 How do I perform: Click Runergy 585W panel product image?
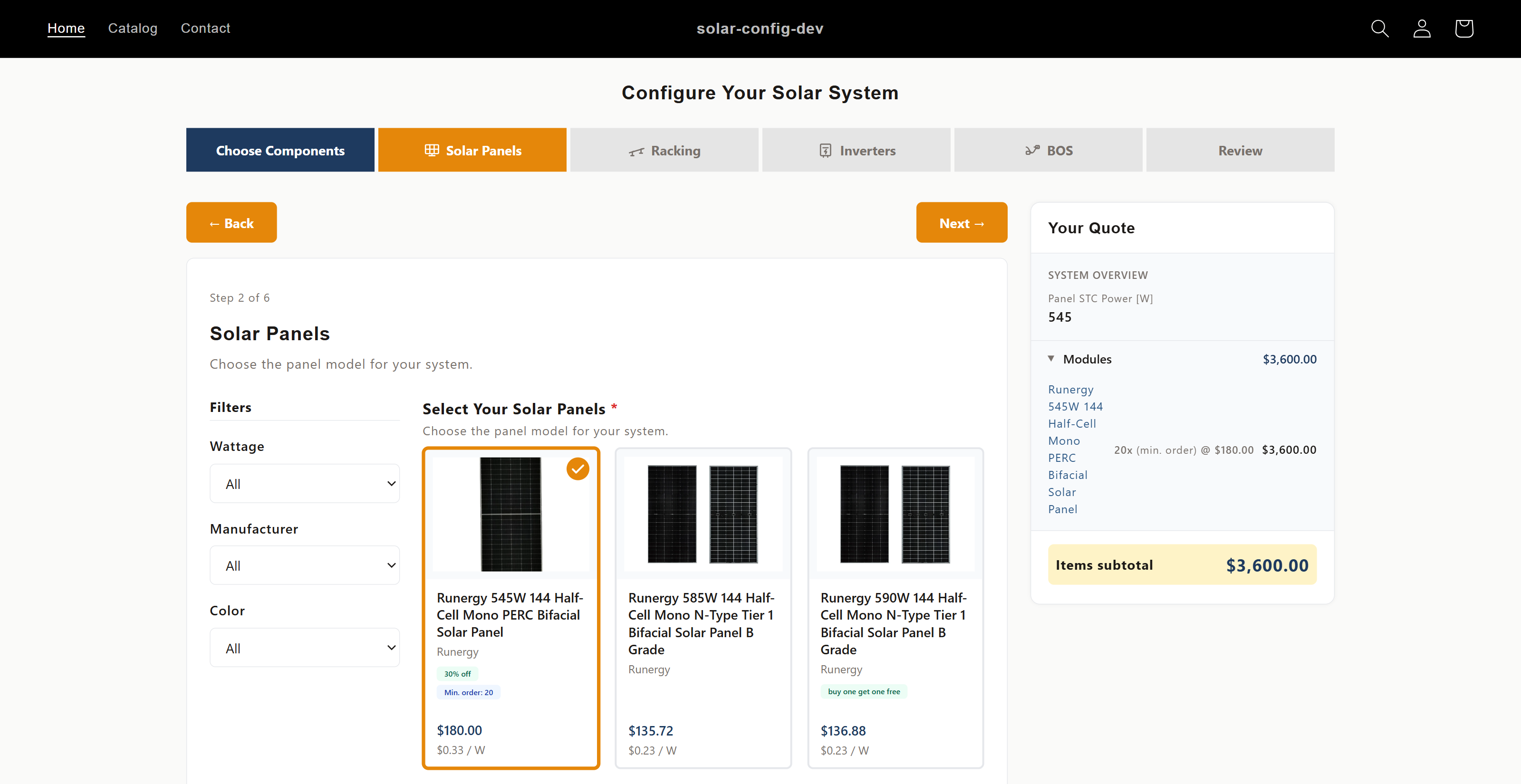[x=703, y=514]
